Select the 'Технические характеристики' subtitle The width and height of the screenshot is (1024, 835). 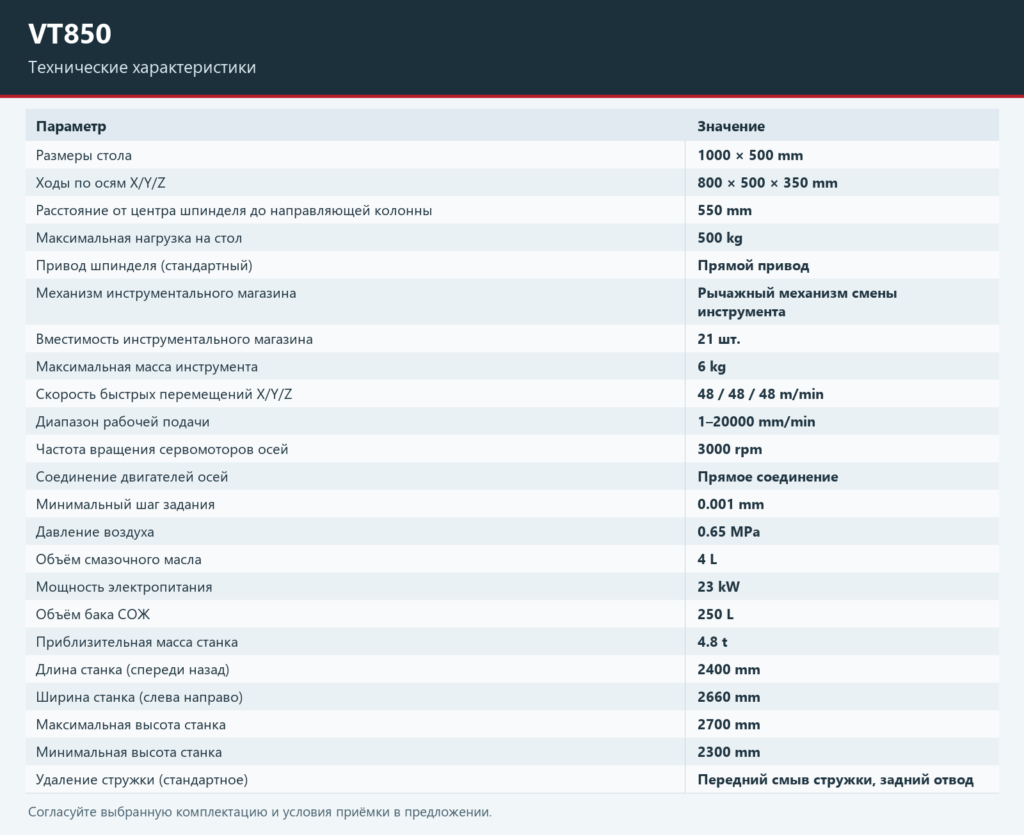point(142,68)
